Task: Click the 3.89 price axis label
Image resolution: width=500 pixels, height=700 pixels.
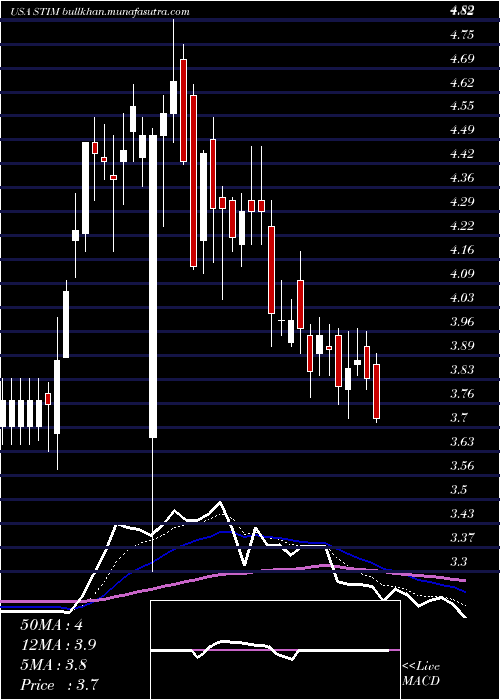Action: pyautogui.click(x=462, y=346)
